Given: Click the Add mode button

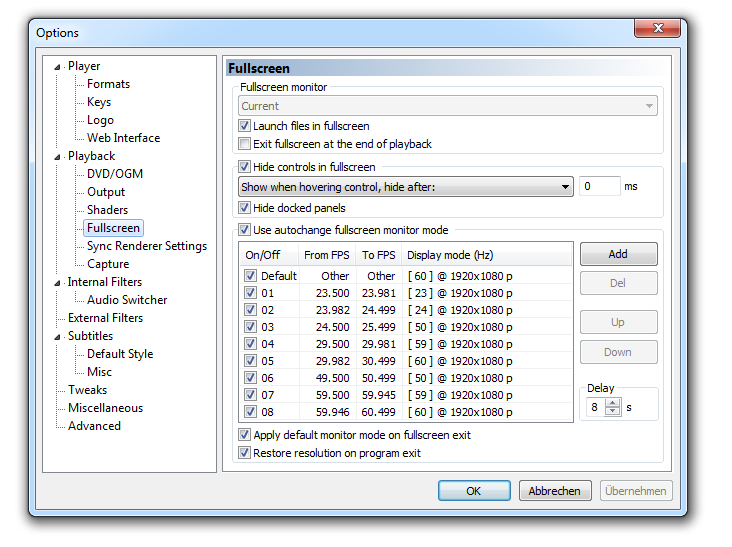Looking at the screenshot, I should tap(619, 254).
